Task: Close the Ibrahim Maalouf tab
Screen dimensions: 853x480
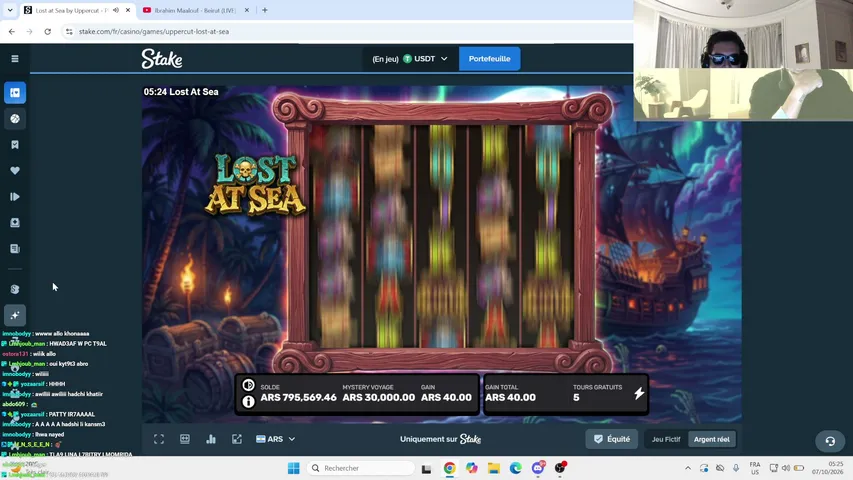Action: [x=246, y=10]
